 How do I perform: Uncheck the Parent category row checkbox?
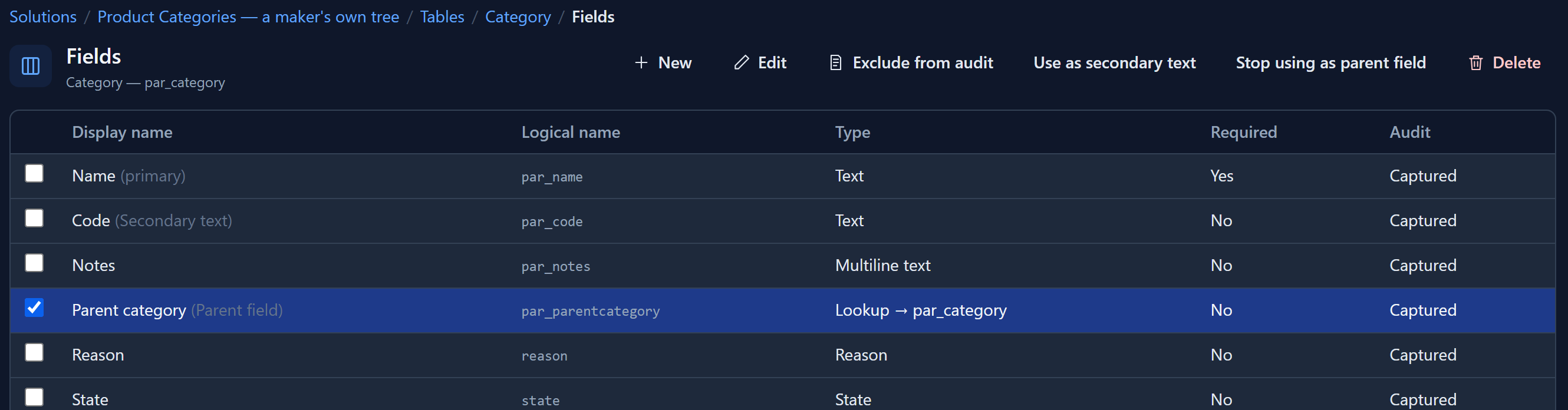[x=34, y=308]
